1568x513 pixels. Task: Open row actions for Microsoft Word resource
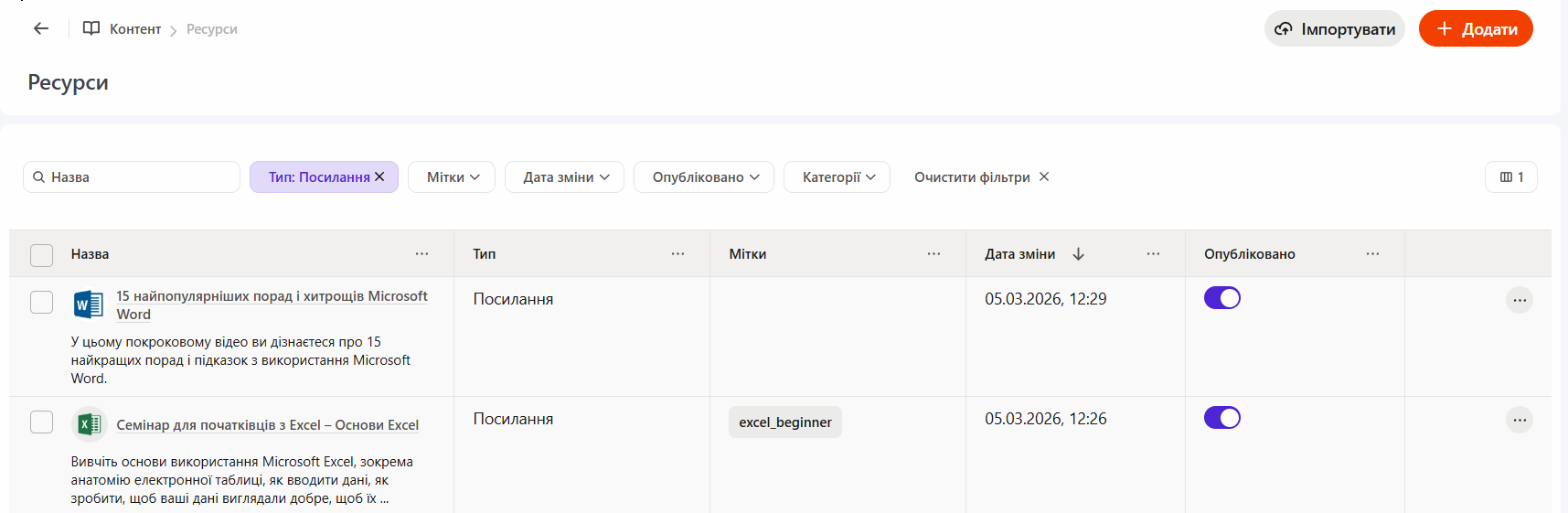tap(1519, 300)
